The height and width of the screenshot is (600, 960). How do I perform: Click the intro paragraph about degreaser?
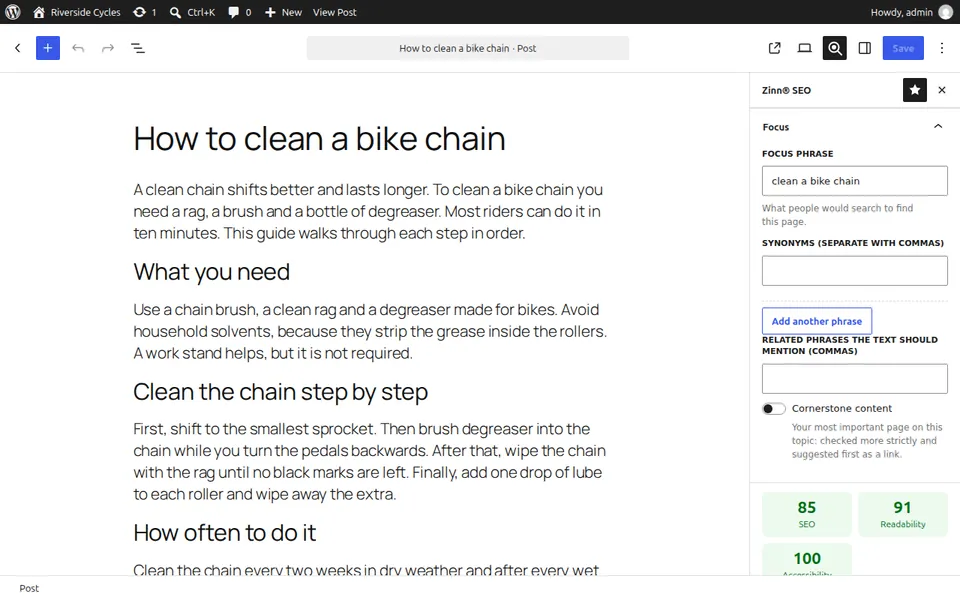coord(369,211)
